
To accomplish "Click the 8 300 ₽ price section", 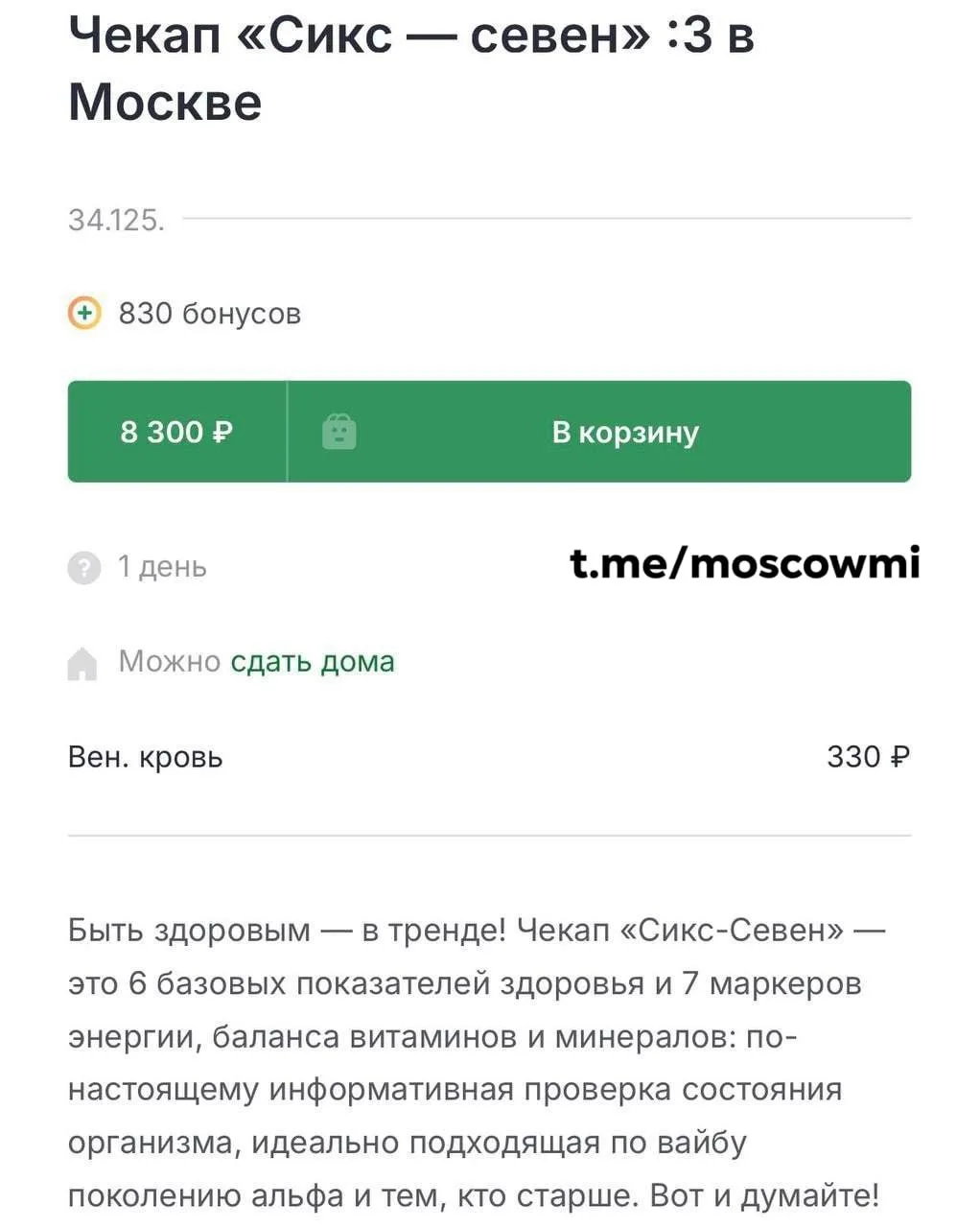I will point(177,432).
